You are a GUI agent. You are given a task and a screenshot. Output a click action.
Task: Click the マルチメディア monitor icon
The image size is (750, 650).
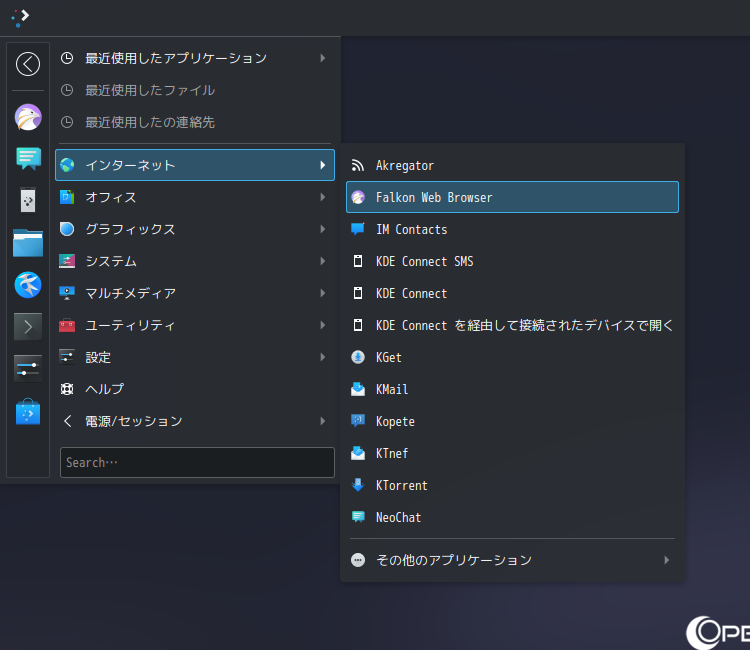(x=67, y=293)
